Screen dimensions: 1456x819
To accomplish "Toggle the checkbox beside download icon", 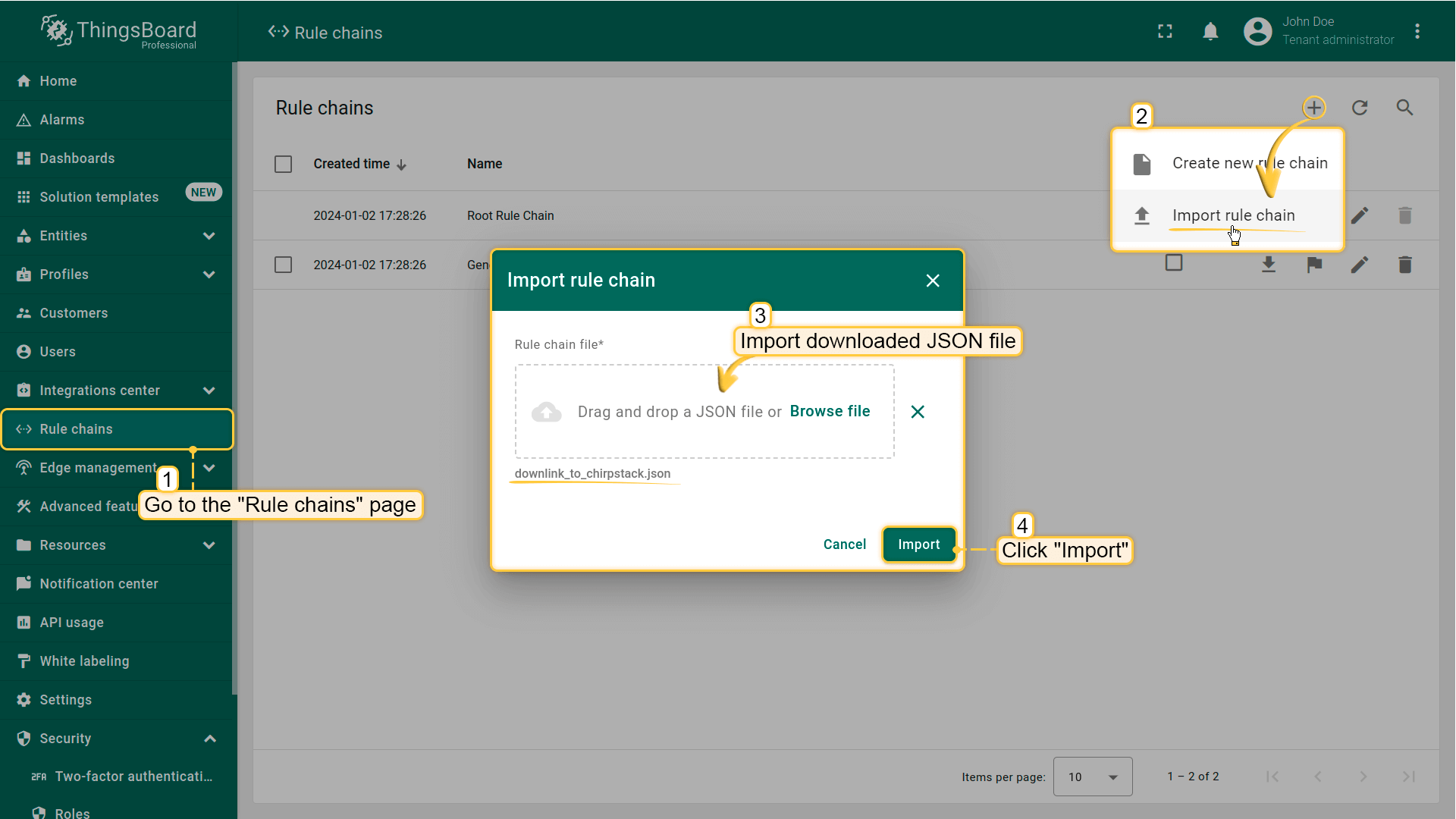I will pyautogui.click(x=1174, y=263).
